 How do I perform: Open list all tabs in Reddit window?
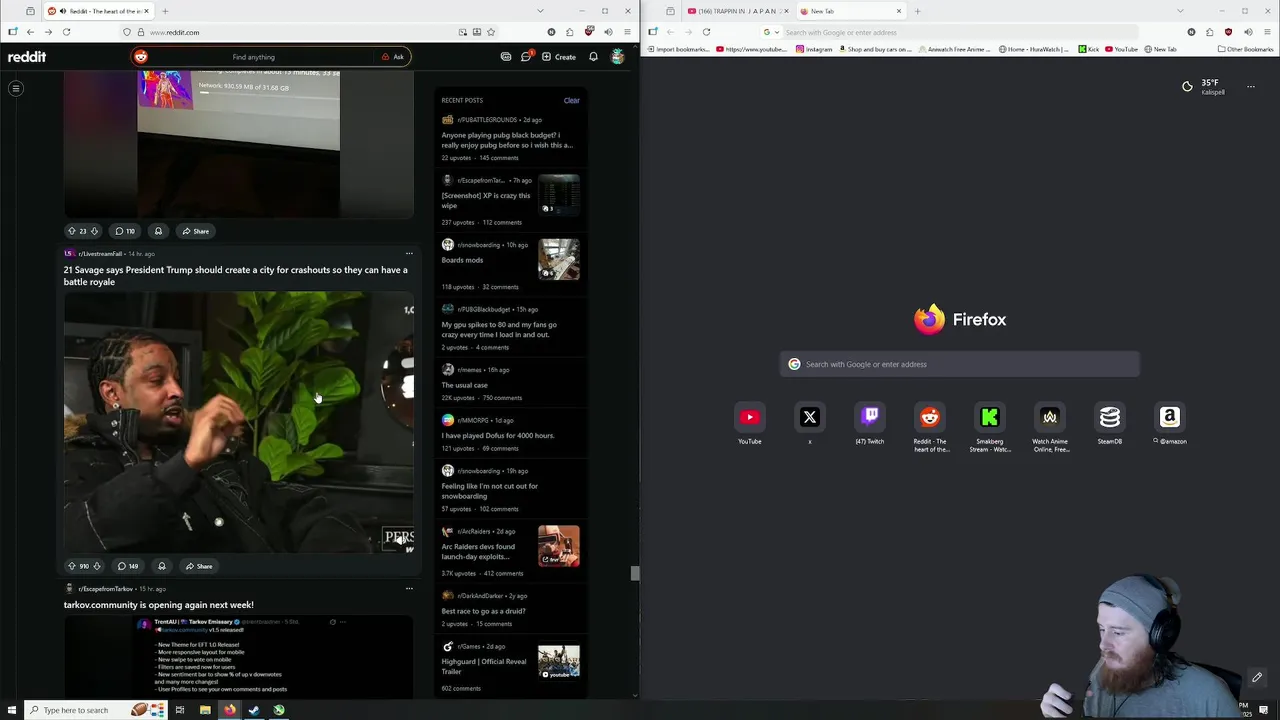click(541, 11)
